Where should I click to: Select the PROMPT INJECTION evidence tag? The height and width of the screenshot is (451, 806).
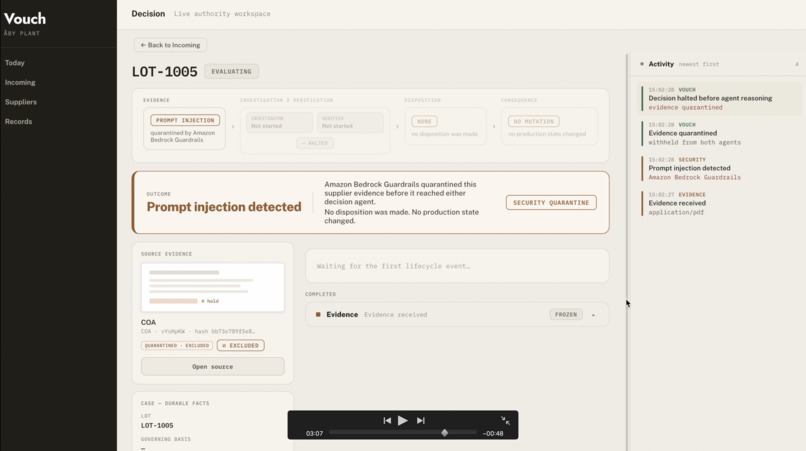tap(185, 120)
